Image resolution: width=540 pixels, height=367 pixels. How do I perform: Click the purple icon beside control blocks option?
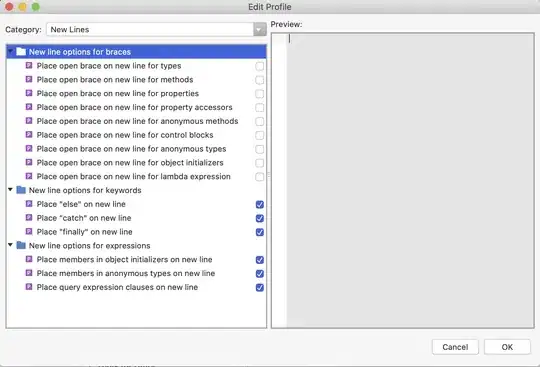tap(29, 135)
